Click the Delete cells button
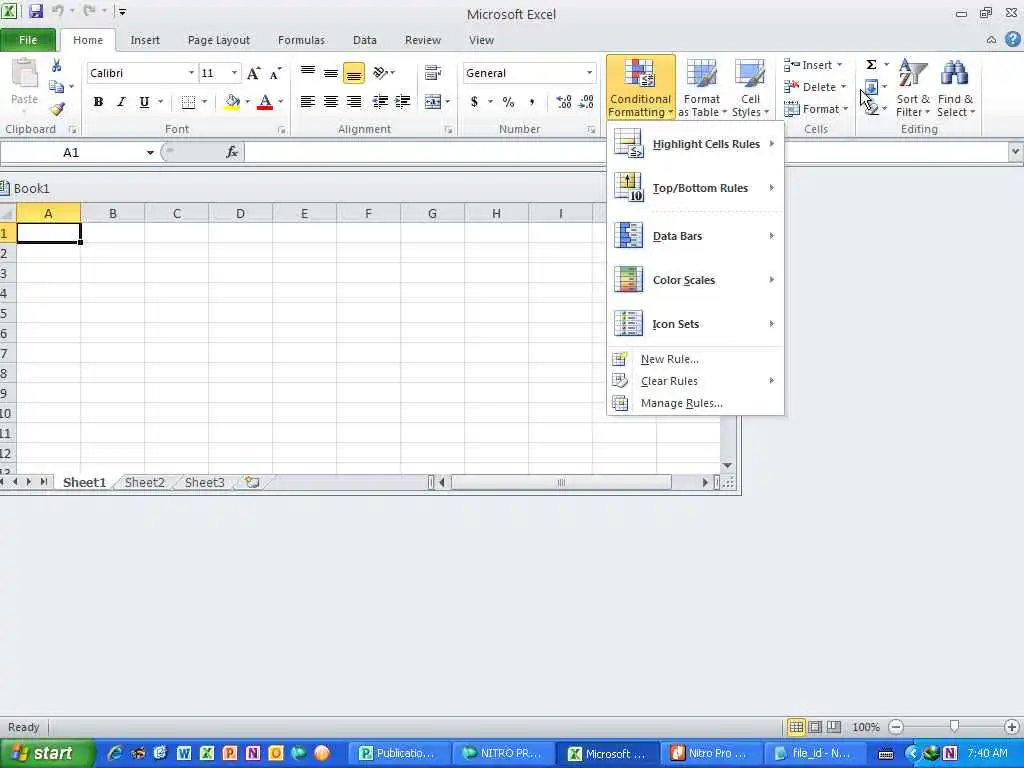Viewport: 1024px width, 768px height. point(815,87)
